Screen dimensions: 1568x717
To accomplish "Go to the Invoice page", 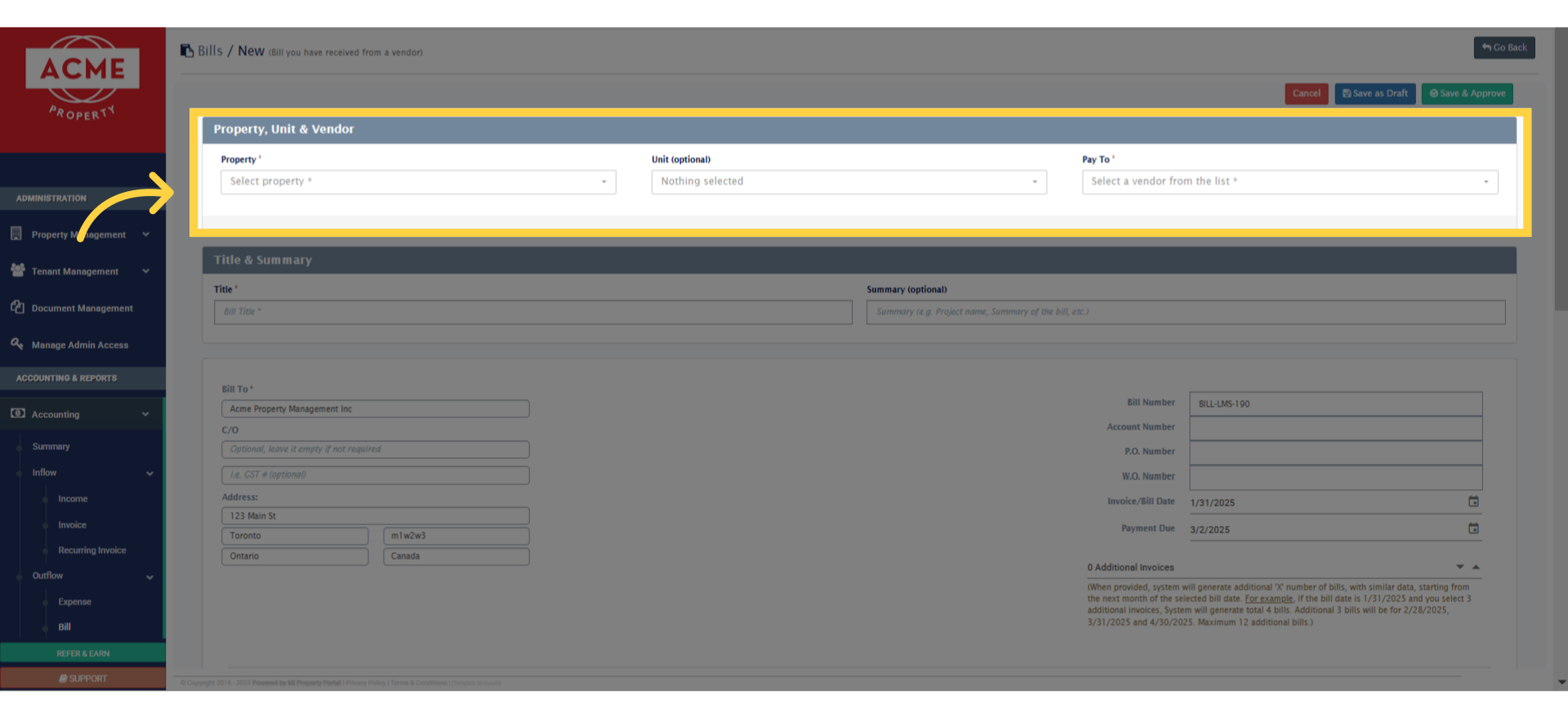I will (x=72, y=525).
